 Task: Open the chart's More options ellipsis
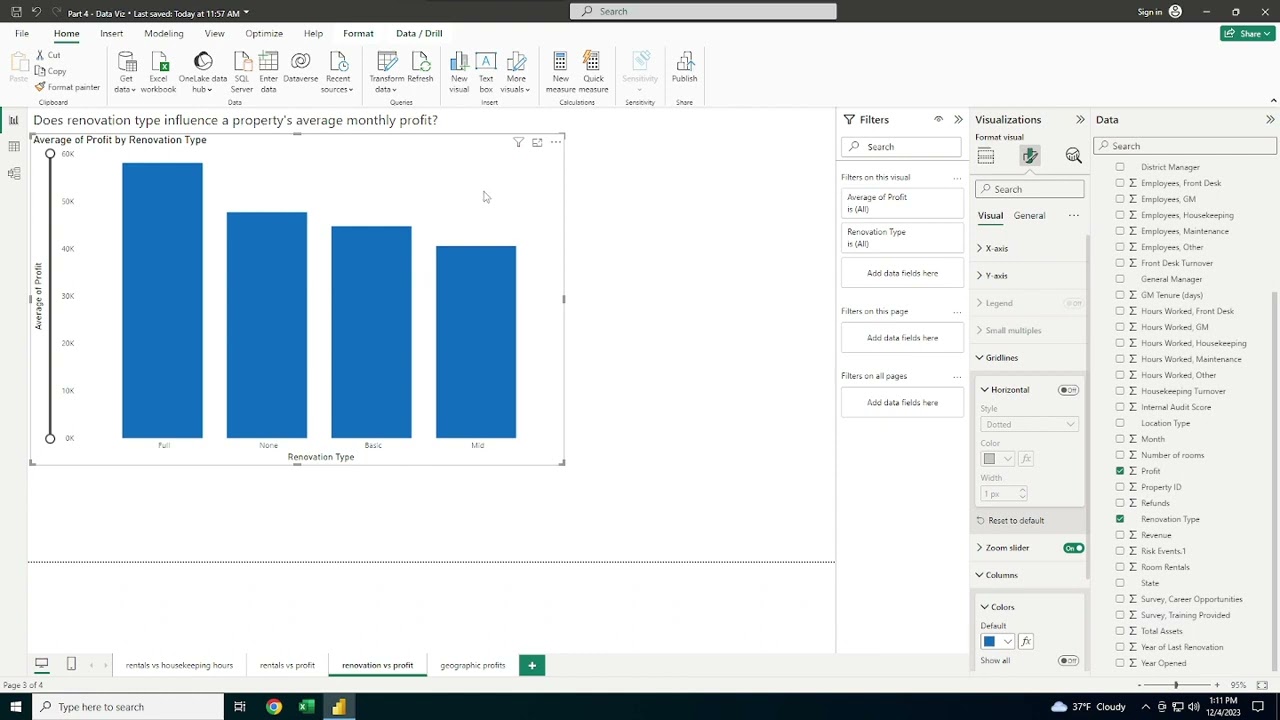pos(556,142)
